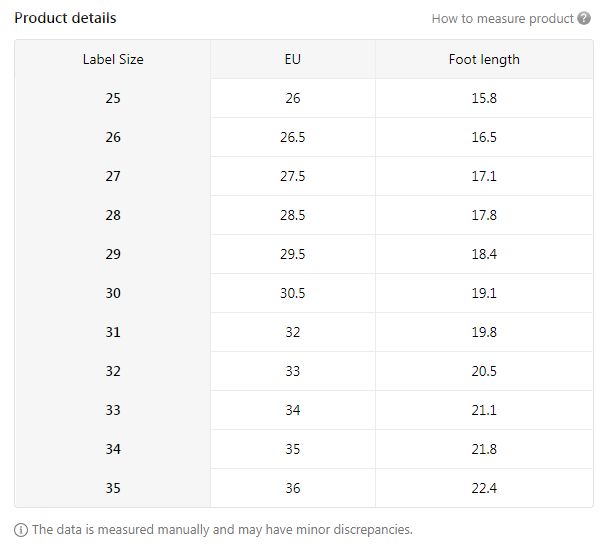Click EU size 29.5 cell
This screenshot has width=601, height=554.
(292, 254)
